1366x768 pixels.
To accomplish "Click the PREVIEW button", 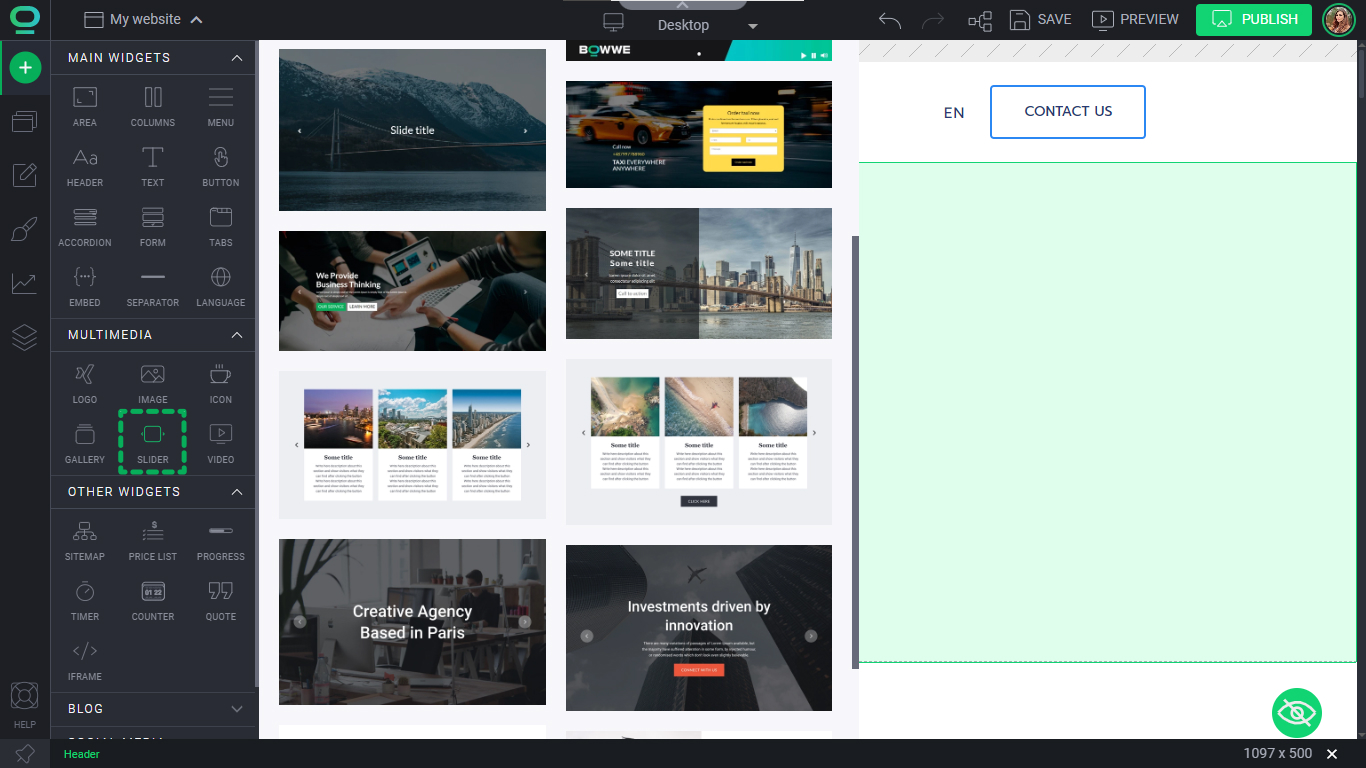I will pyautogui.click(x=1135, y=19).
